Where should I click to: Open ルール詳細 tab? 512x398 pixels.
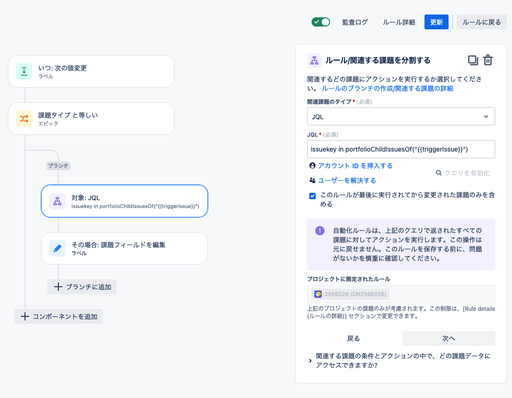[399, 22]
